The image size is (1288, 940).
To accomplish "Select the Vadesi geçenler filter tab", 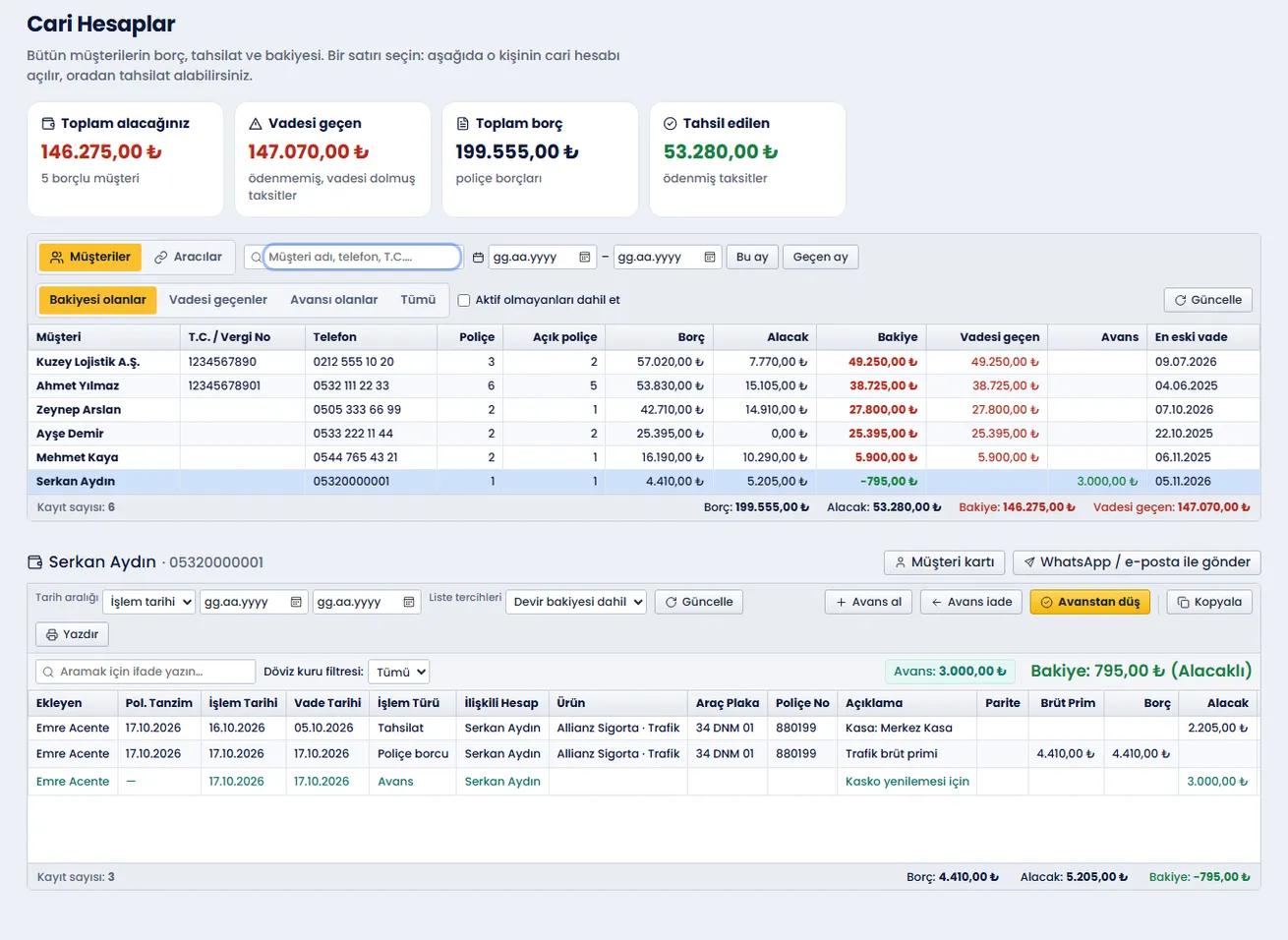I will pyautogui.click(x=218, y=300).
